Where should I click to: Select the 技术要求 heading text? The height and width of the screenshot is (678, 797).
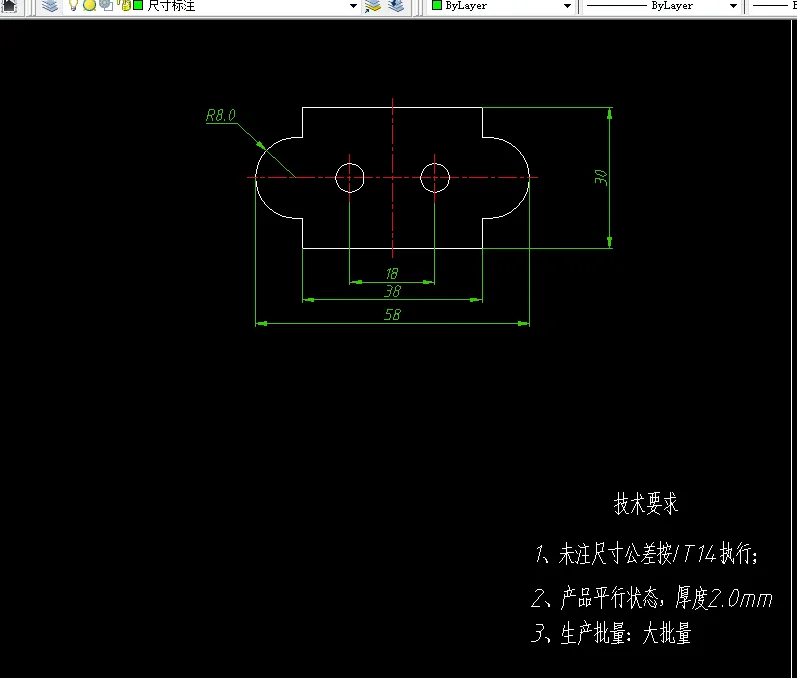point(646,504)
